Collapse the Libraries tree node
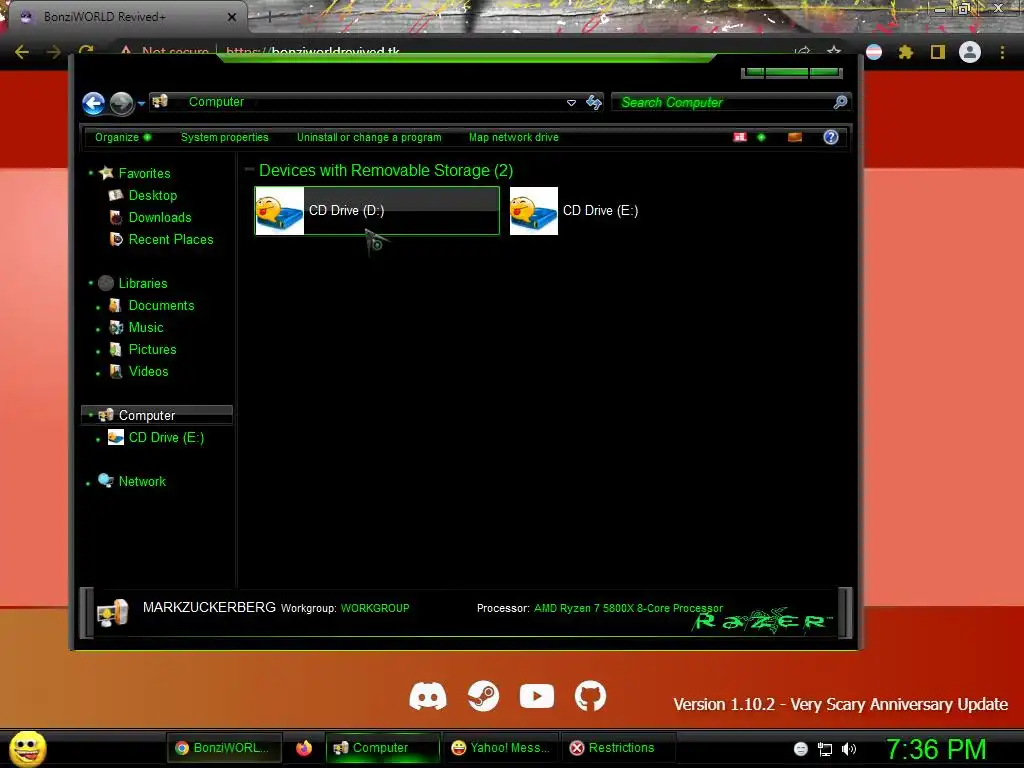 [x=91, y=283]
